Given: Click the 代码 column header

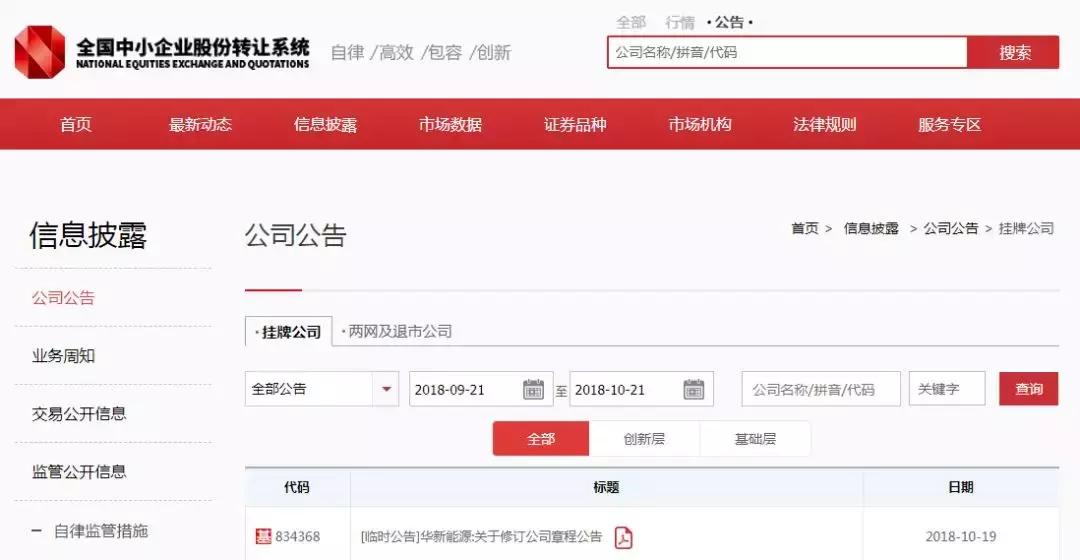Looking at the screenshot, I should pyautogui.click(x=297, y=488).
